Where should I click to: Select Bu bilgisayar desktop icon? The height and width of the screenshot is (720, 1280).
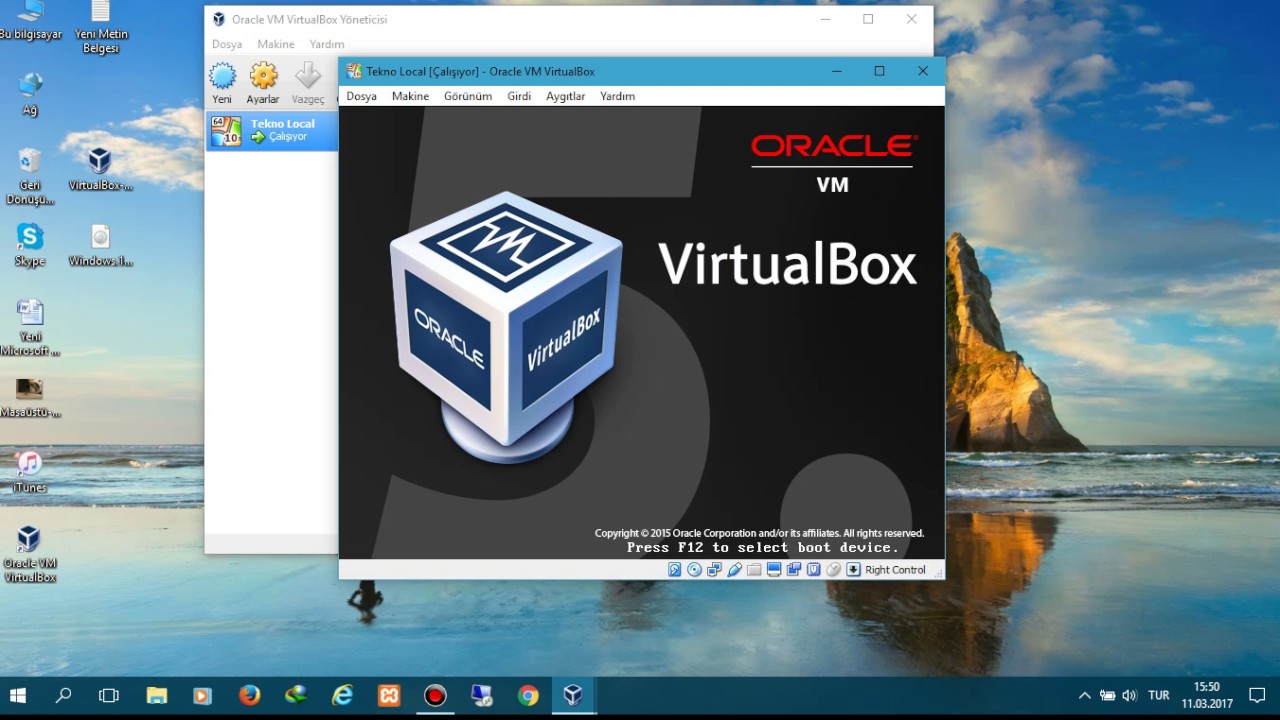tap(30, 20)
